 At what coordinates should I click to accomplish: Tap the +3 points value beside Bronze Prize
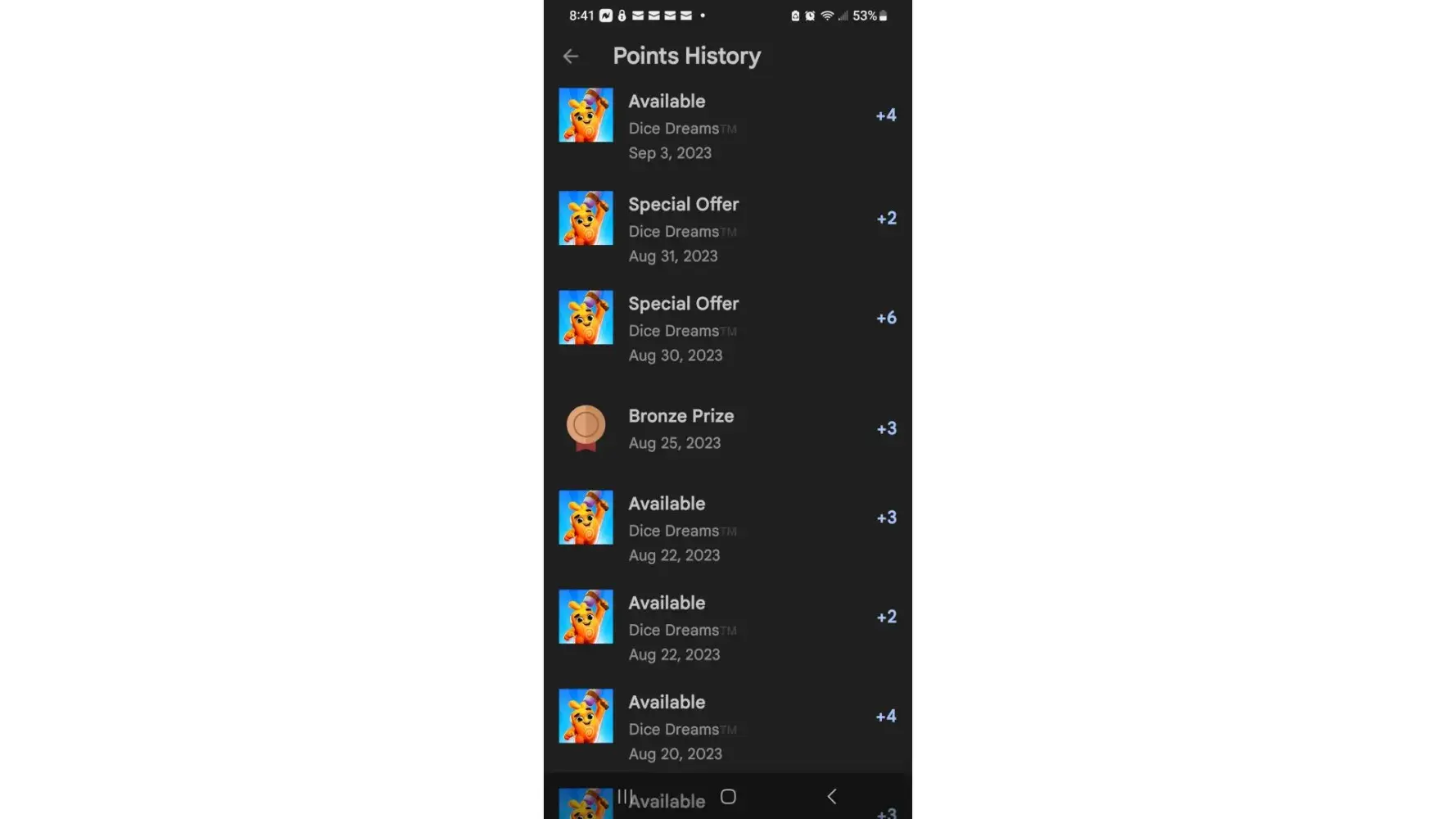click(x=887, y=428)
